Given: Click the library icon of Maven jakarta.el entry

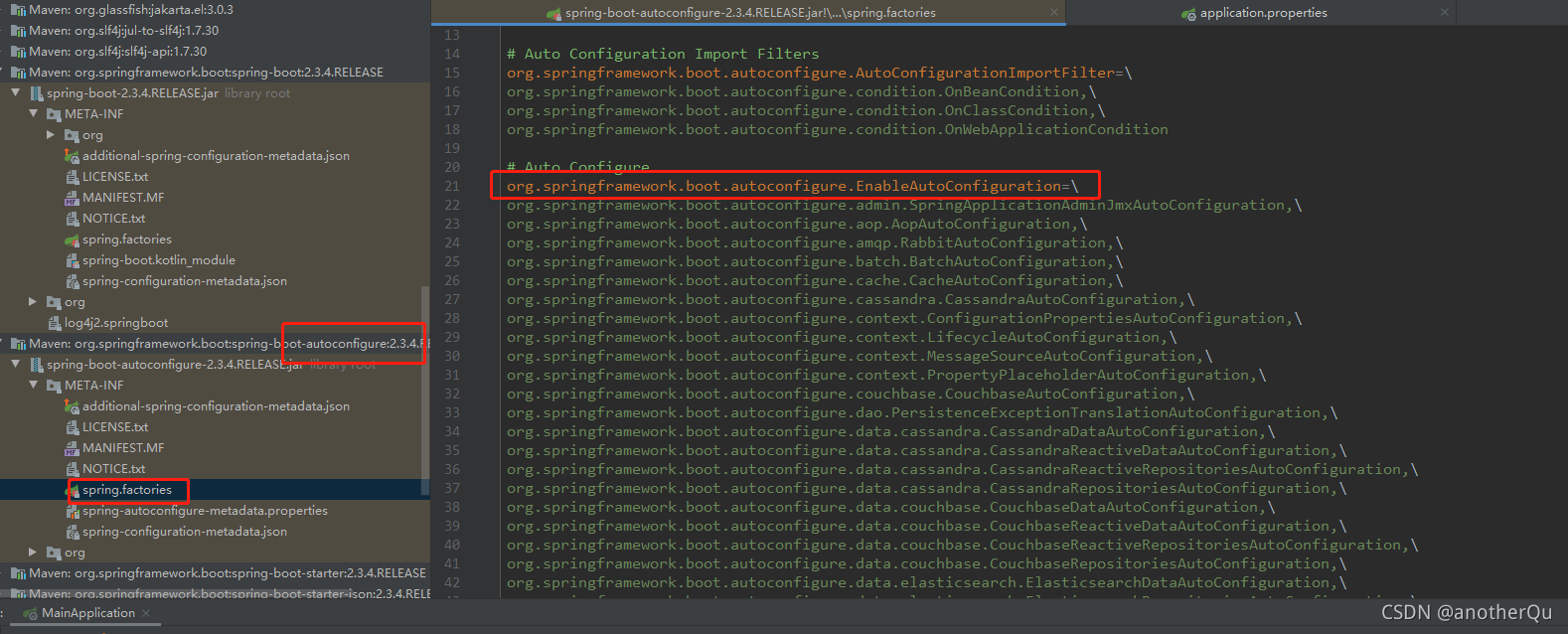Looking at the screenshot, I should 18,9.
